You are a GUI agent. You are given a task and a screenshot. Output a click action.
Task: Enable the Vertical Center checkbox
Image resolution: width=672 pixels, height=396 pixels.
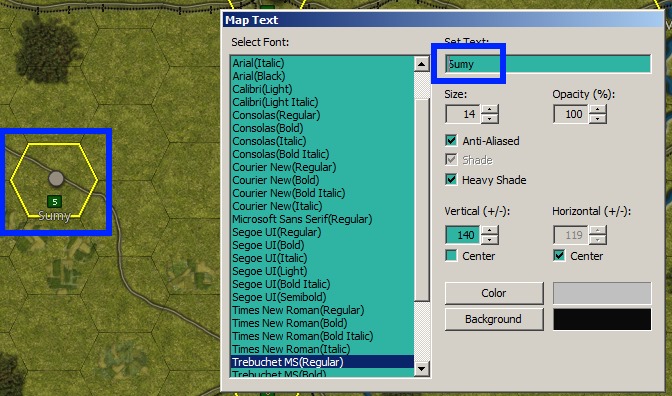(x=451, y=256)
